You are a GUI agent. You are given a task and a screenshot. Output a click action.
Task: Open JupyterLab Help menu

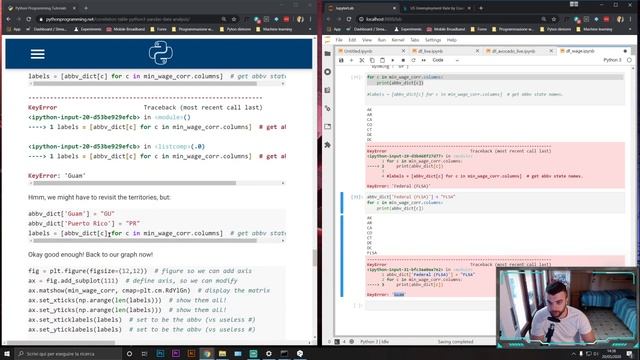pos(451,40)
